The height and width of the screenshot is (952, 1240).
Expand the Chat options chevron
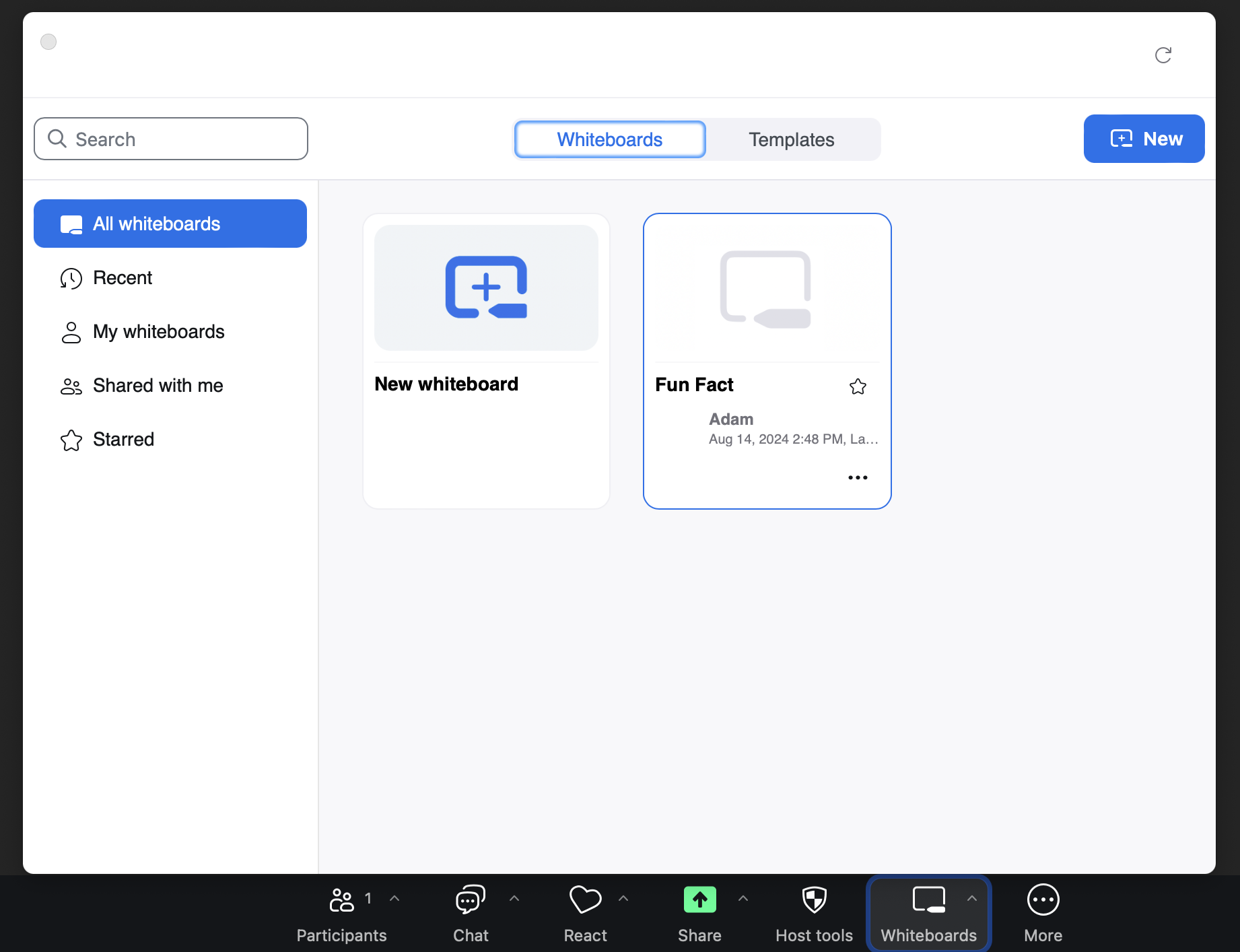point(514,898)
